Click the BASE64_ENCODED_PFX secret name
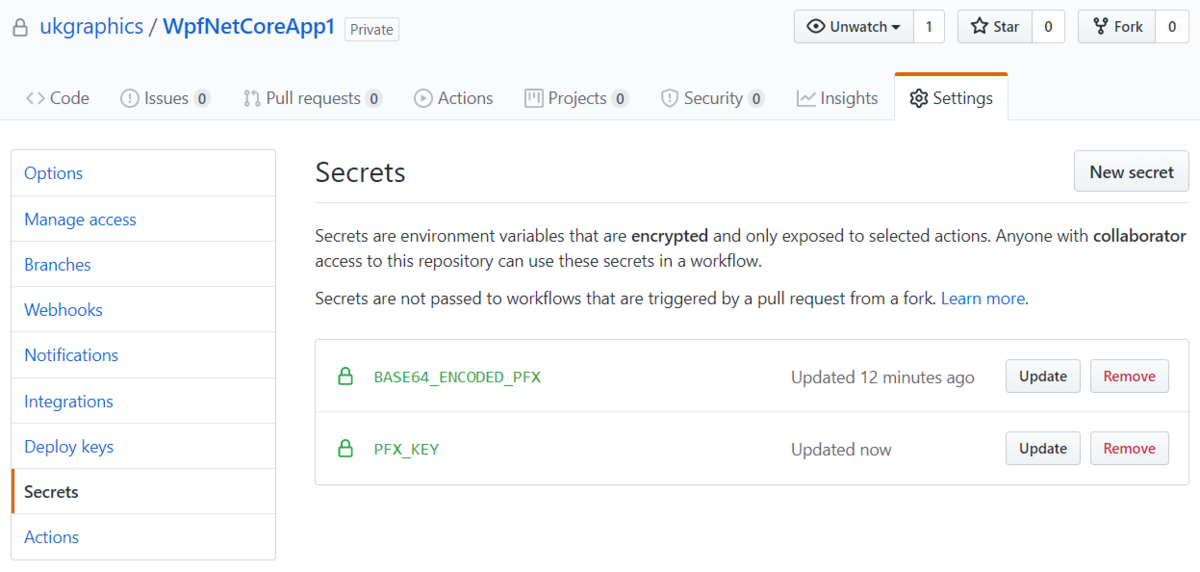Viewport: 1200px width, 572px height. point(457,377)
